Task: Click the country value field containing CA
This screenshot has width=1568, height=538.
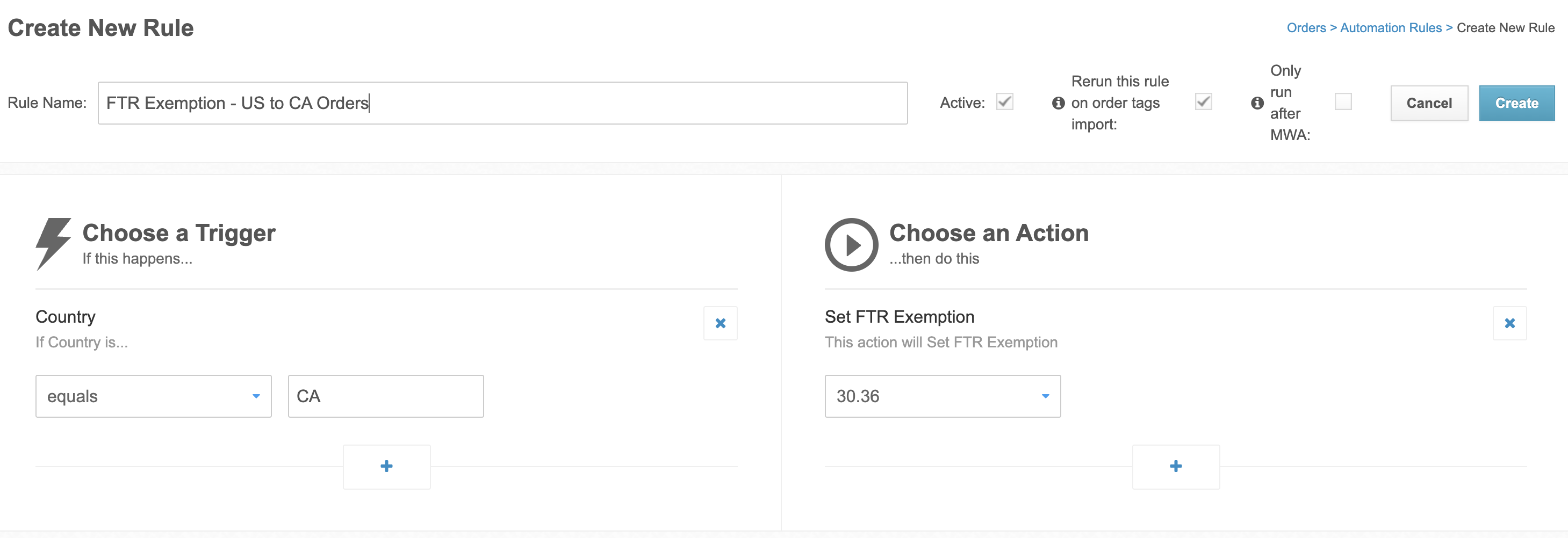Action: coord(385,396)
